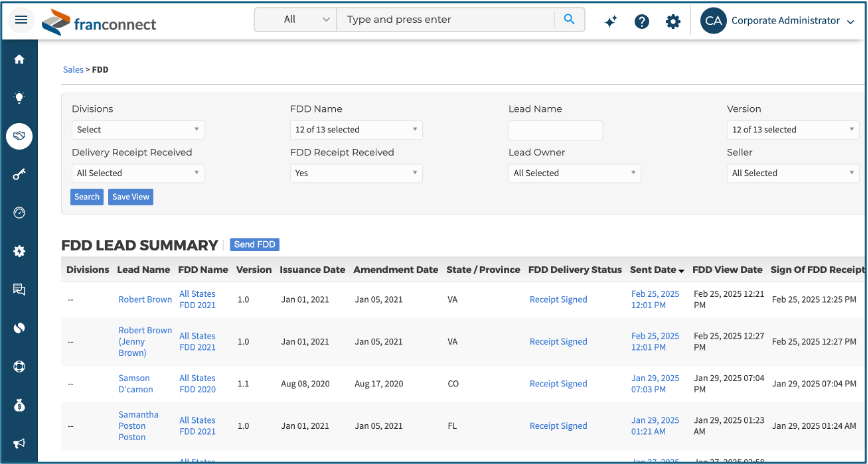Open the sparkle AI assistant icon
The width and height of the screenshot is (868, 464).
pos(611,22)
